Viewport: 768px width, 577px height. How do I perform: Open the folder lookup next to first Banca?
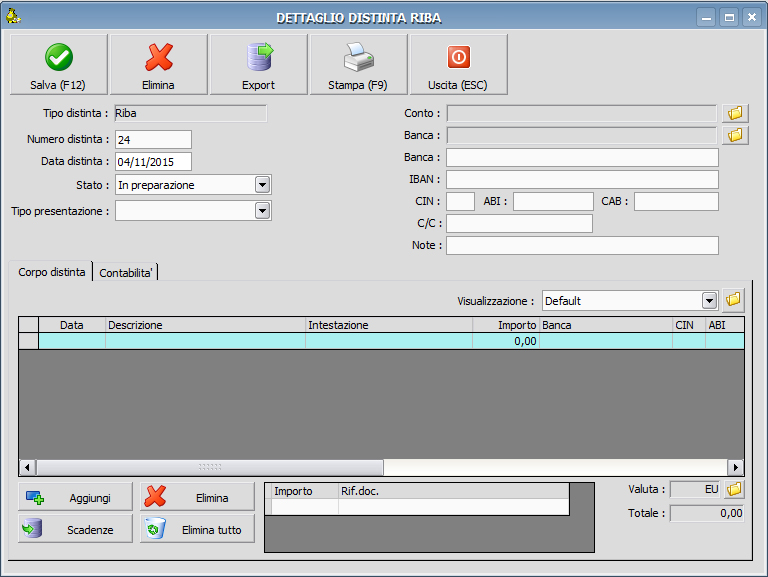pyautogui.click(x=735, y=135)
